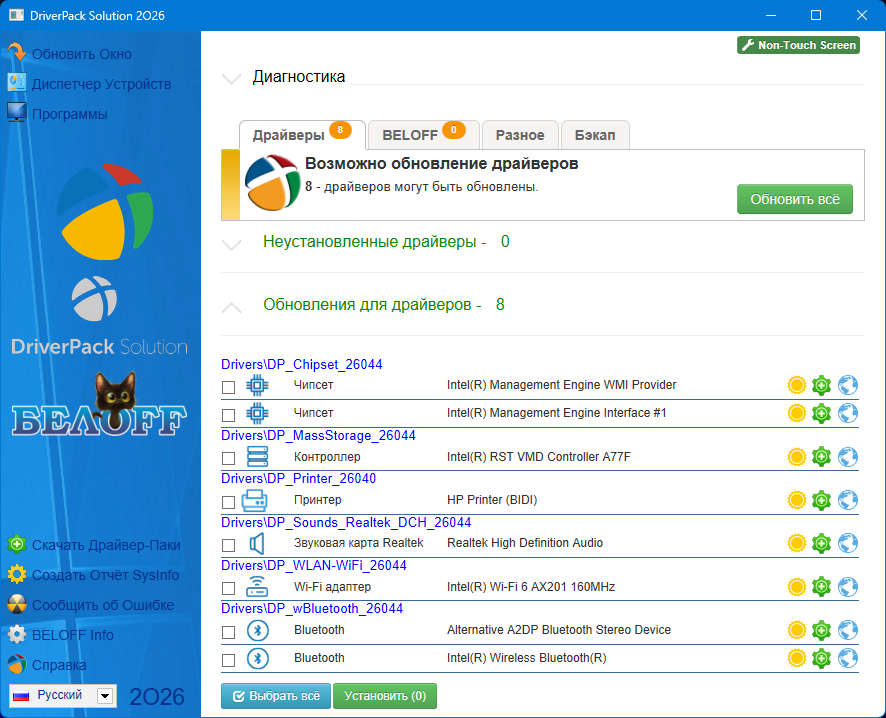Select checkbox for Alternative A2DP Bluetooth Stereo Device
886x718 pixels.
228,632
